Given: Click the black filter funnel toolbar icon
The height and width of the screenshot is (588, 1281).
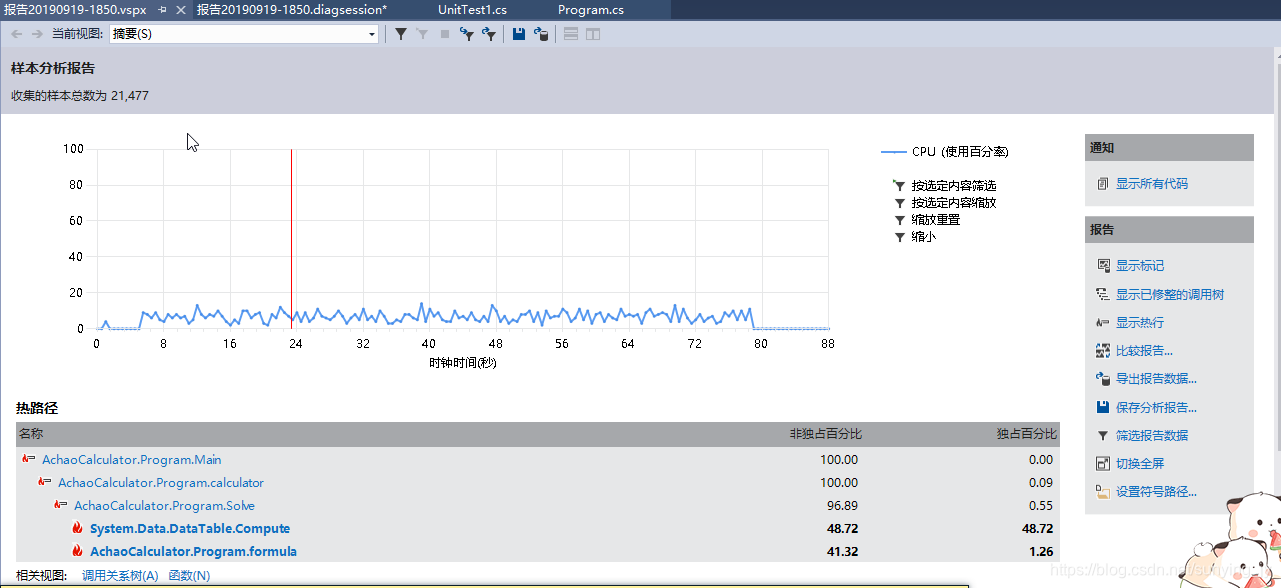Looking at the screenshot, I should click(x=401, y=34).
